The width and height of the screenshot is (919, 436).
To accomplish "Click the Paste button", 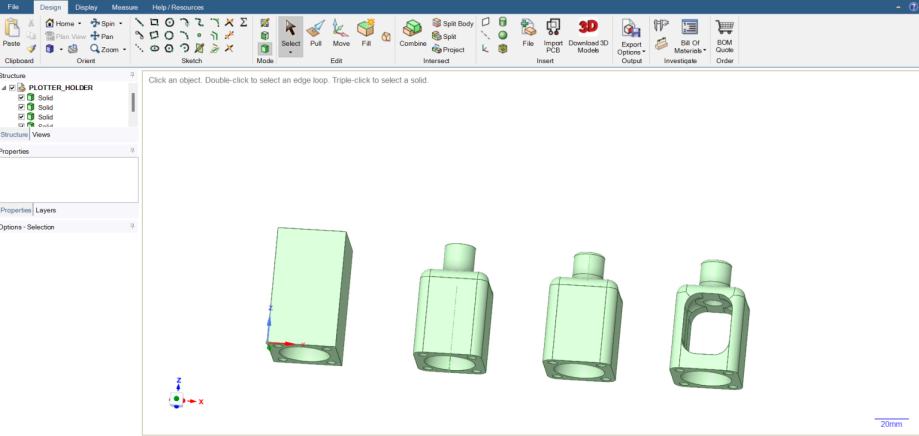I will click(x=11, y=33).
